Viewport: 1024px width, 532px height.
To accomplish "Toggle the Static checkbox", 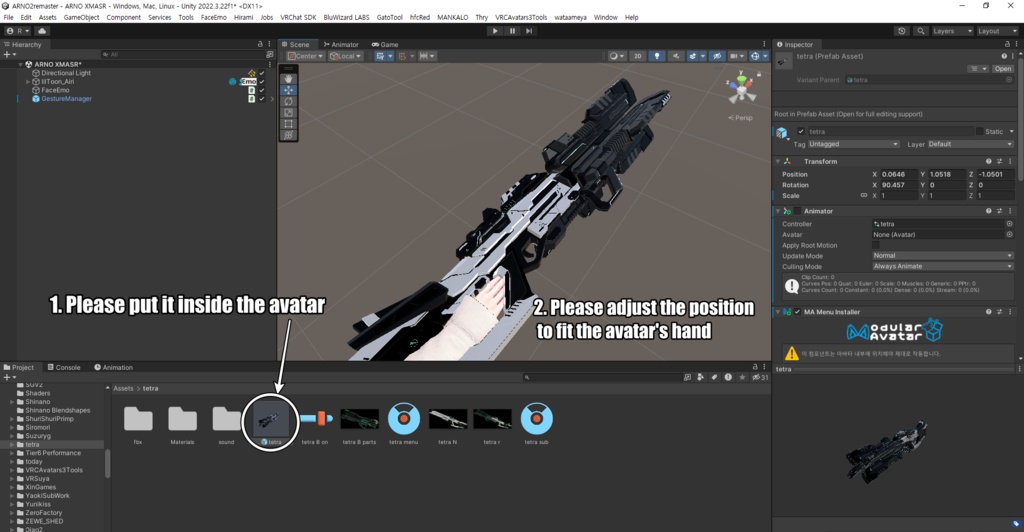I will pos(979,131).
